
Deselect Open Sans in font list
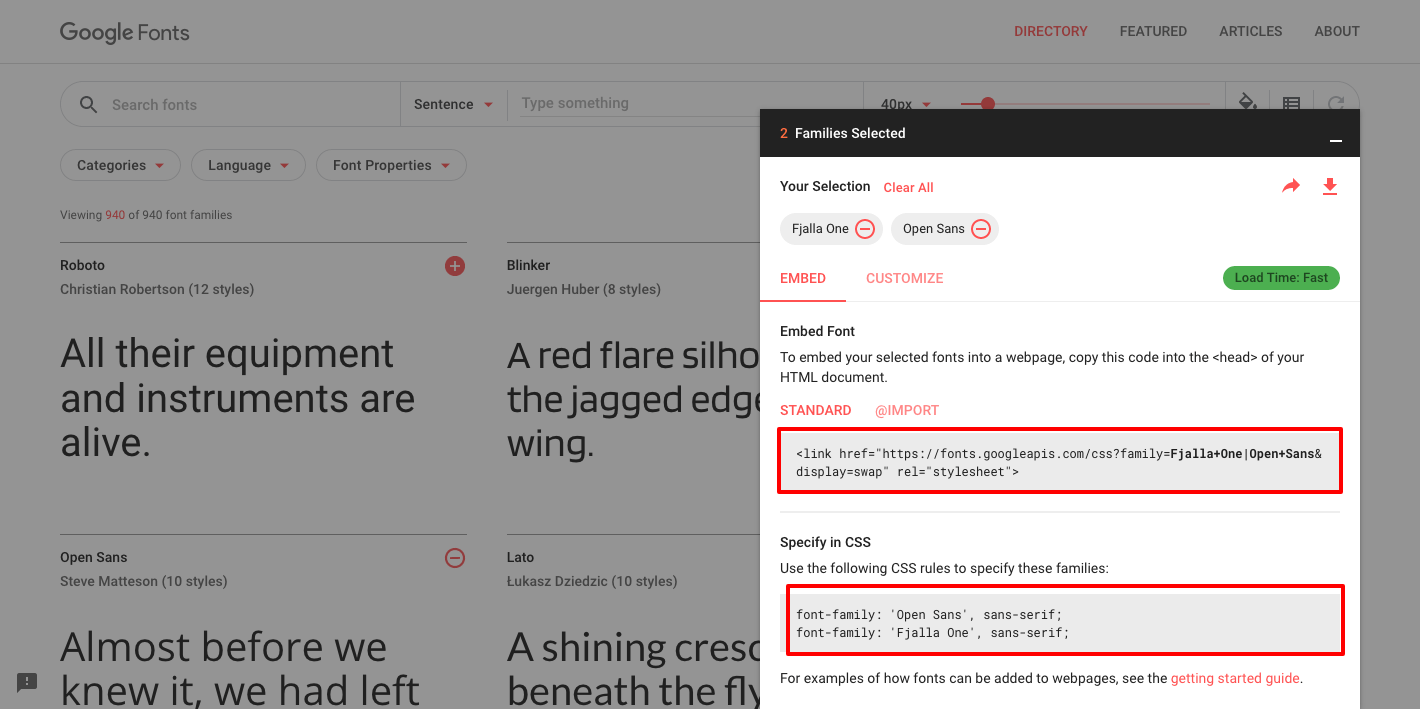pos(455,558)
